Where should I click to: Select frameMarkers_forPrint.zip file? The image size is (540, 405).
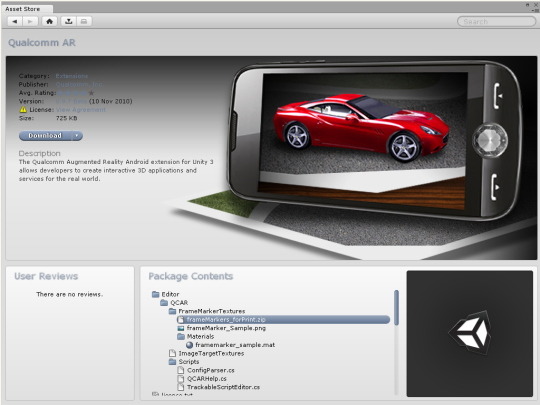(x=283, y=320)
